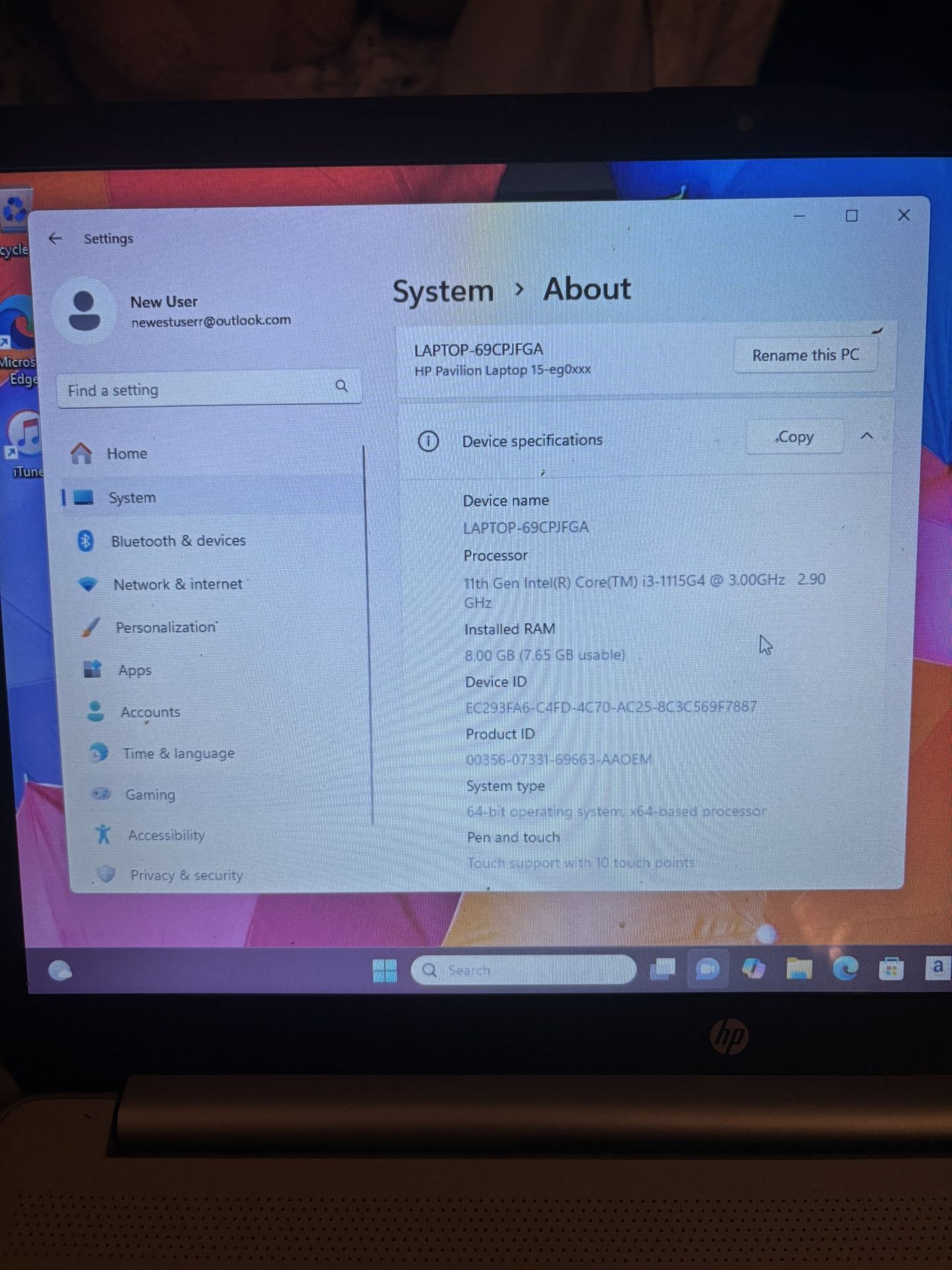Minimize the Settings window
This screenshot has width=952, height=1270.
[x=799, y=216]
